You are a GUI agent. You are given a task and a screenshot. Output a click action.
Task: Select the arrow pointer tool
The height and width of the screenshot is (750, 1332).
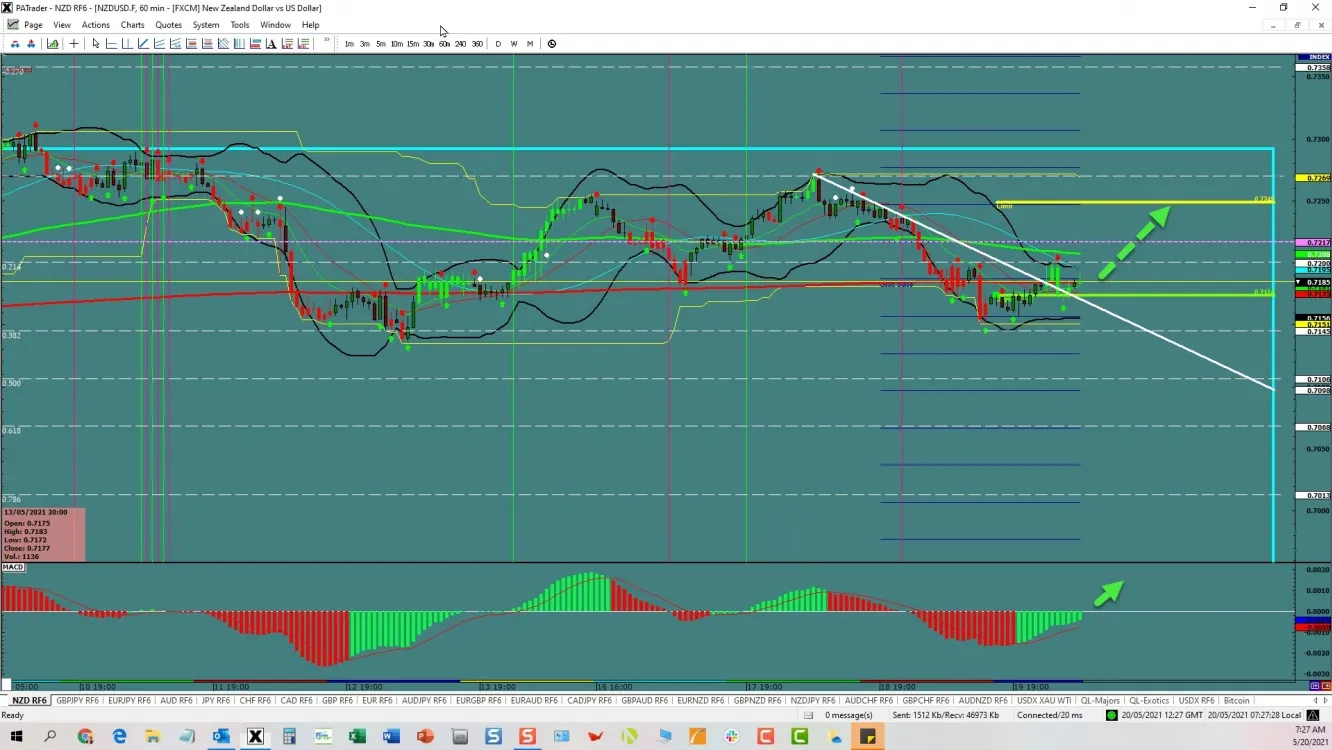[x=96, y=44]
